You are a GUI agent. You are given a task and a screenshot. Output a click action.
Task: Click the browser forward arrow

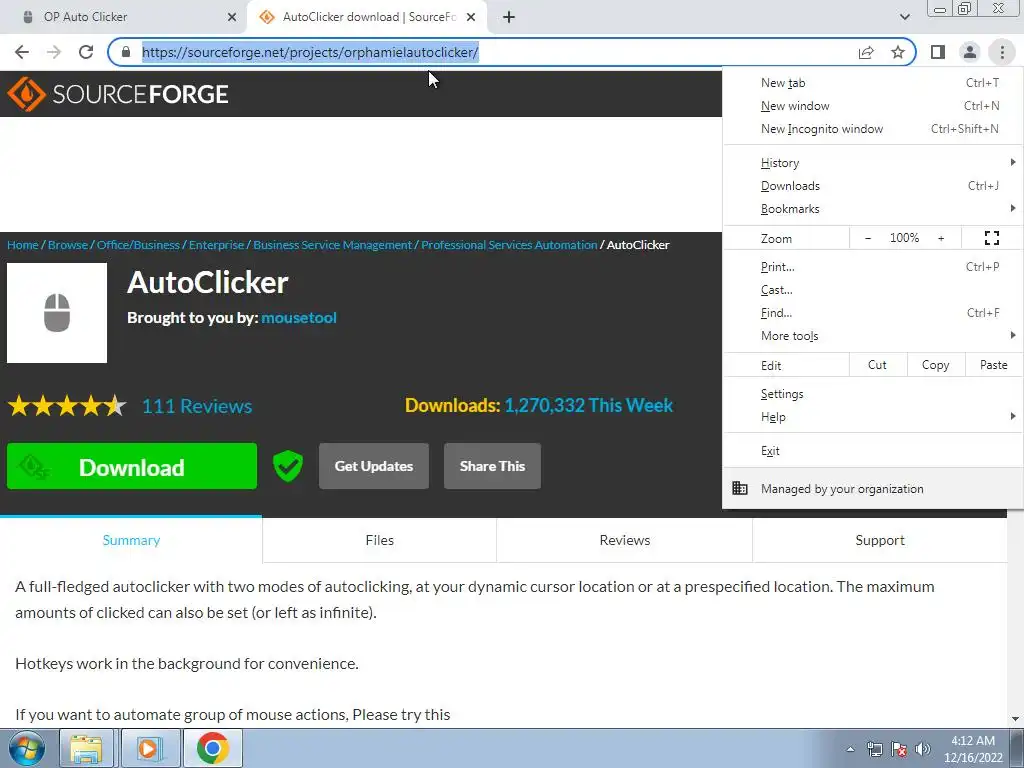pyautogui.click(x=54, y=52)
